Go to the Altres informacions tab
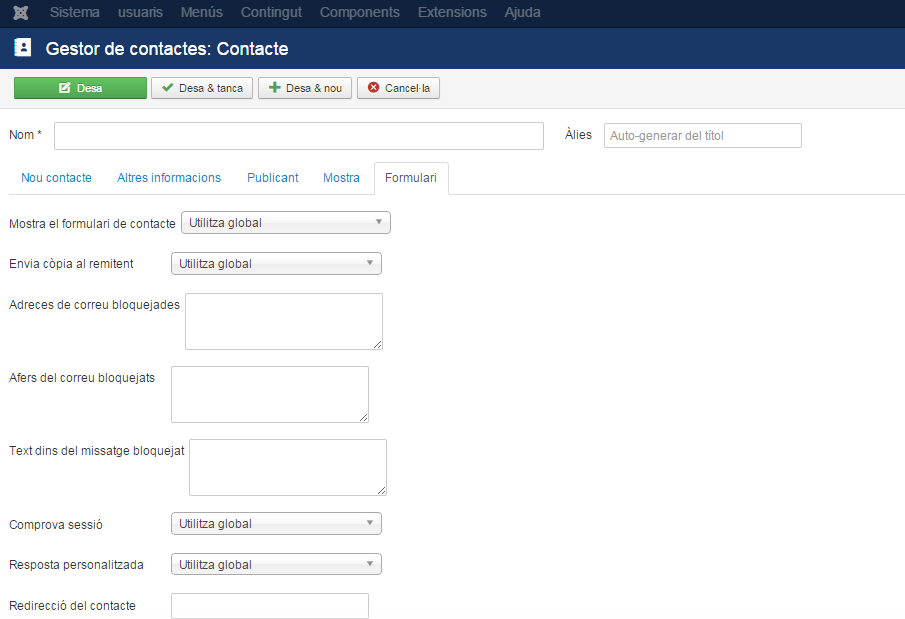Screen dimensions: 905x619 point(169,178)
